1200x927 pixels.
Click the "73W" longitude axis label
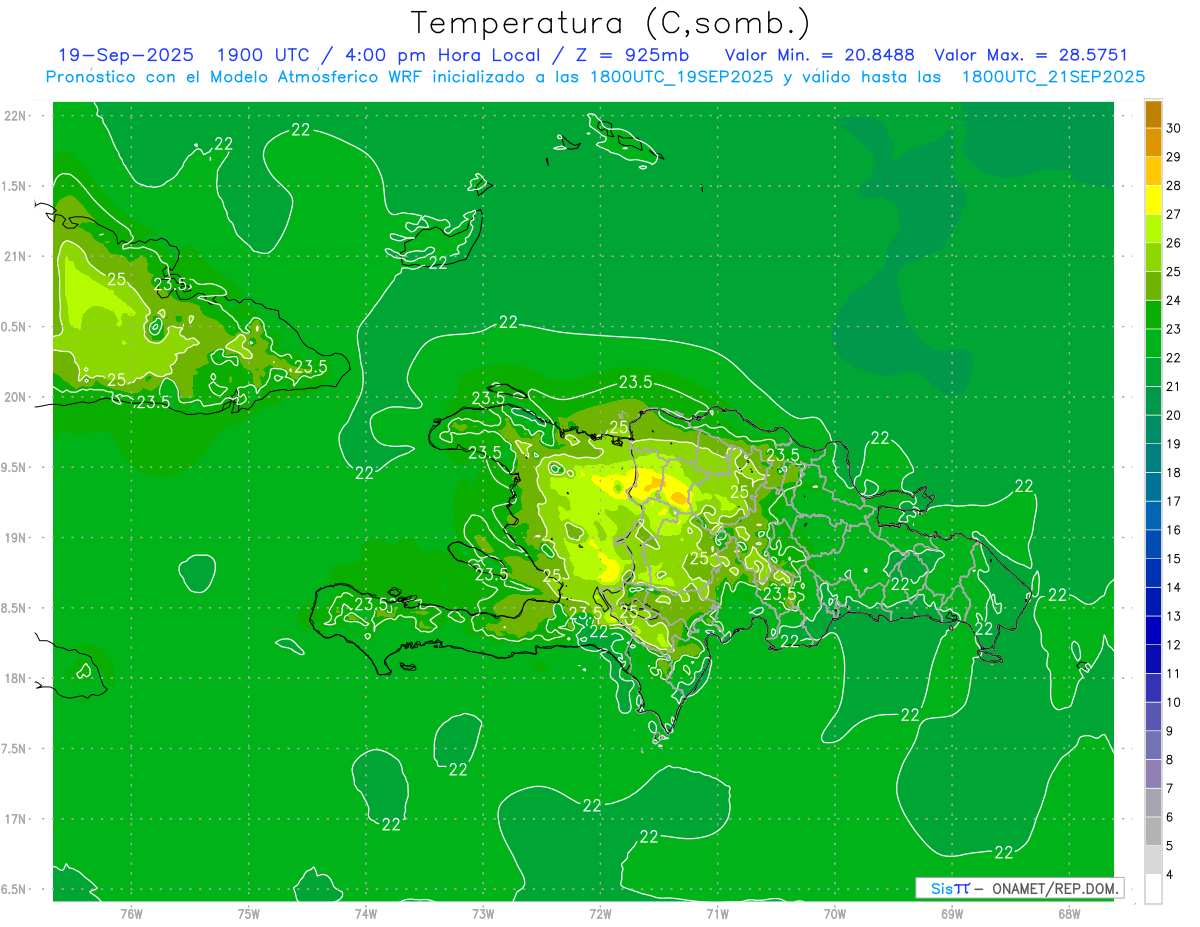(483, 913)
